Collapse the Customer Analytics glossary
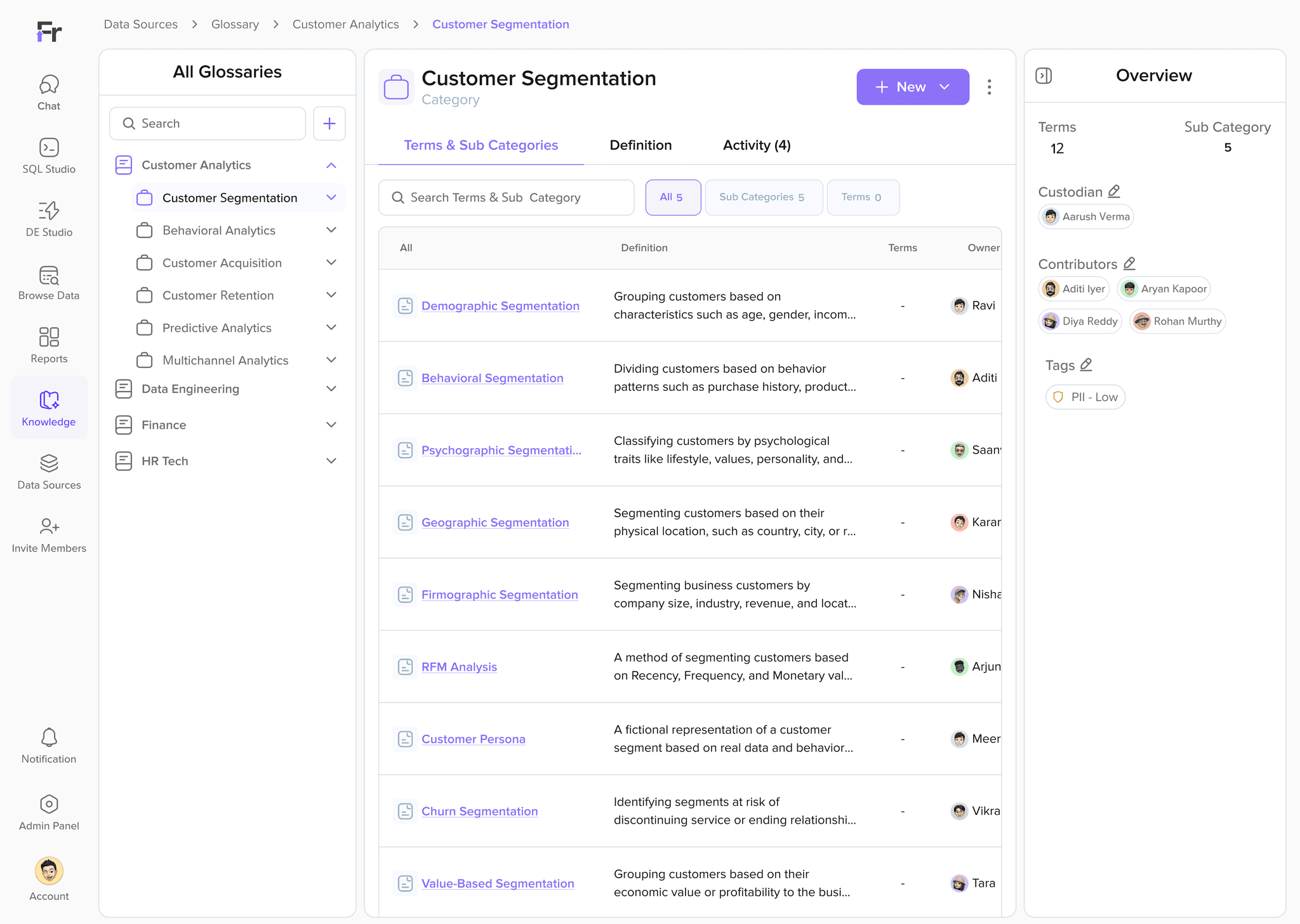This screenshot has height=924, width=1300. (x=331, y=165)
